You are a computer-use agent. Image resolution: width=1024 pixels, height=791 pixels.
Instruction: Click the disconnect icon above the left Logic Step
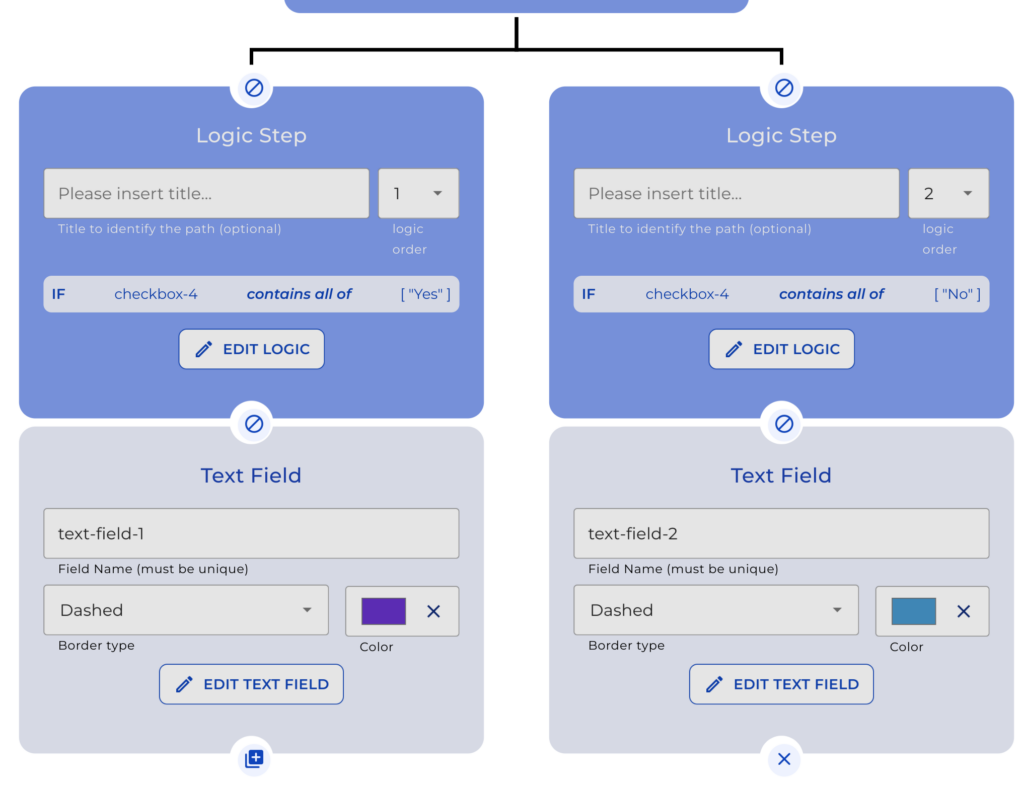[x=252, y=89]
